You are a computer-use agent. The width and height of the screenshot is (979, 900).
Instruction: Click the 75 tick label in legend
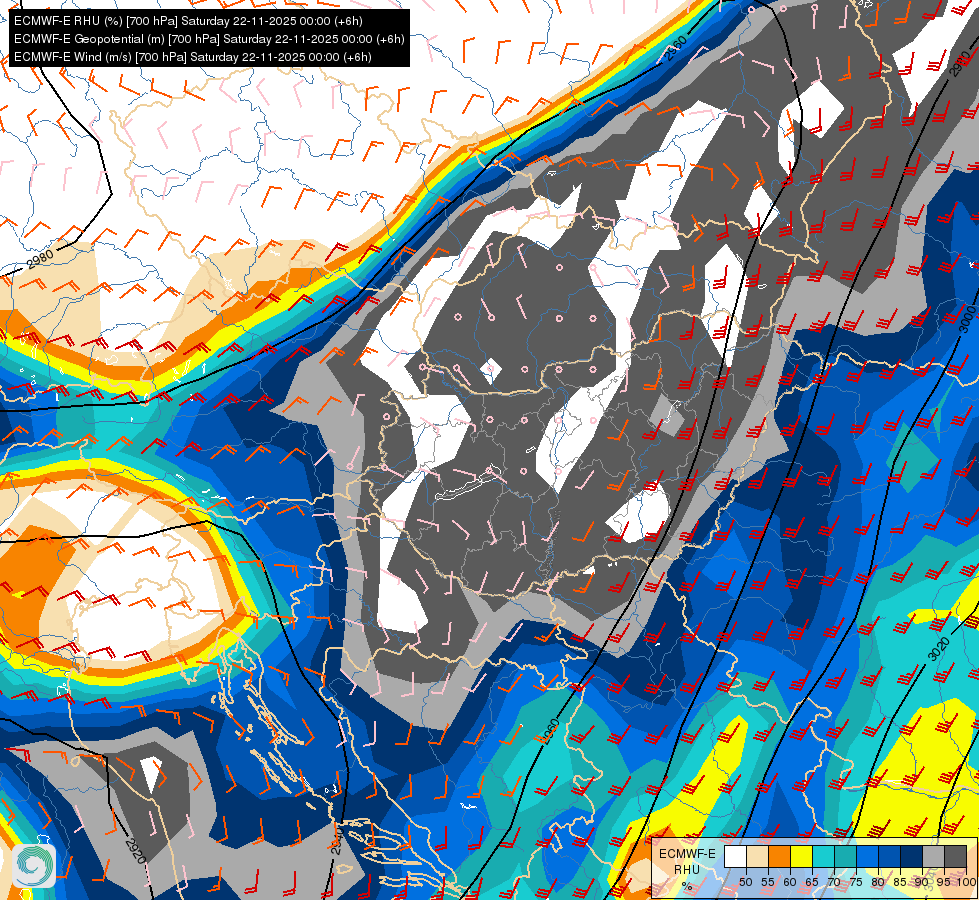[x=856, y=882]
